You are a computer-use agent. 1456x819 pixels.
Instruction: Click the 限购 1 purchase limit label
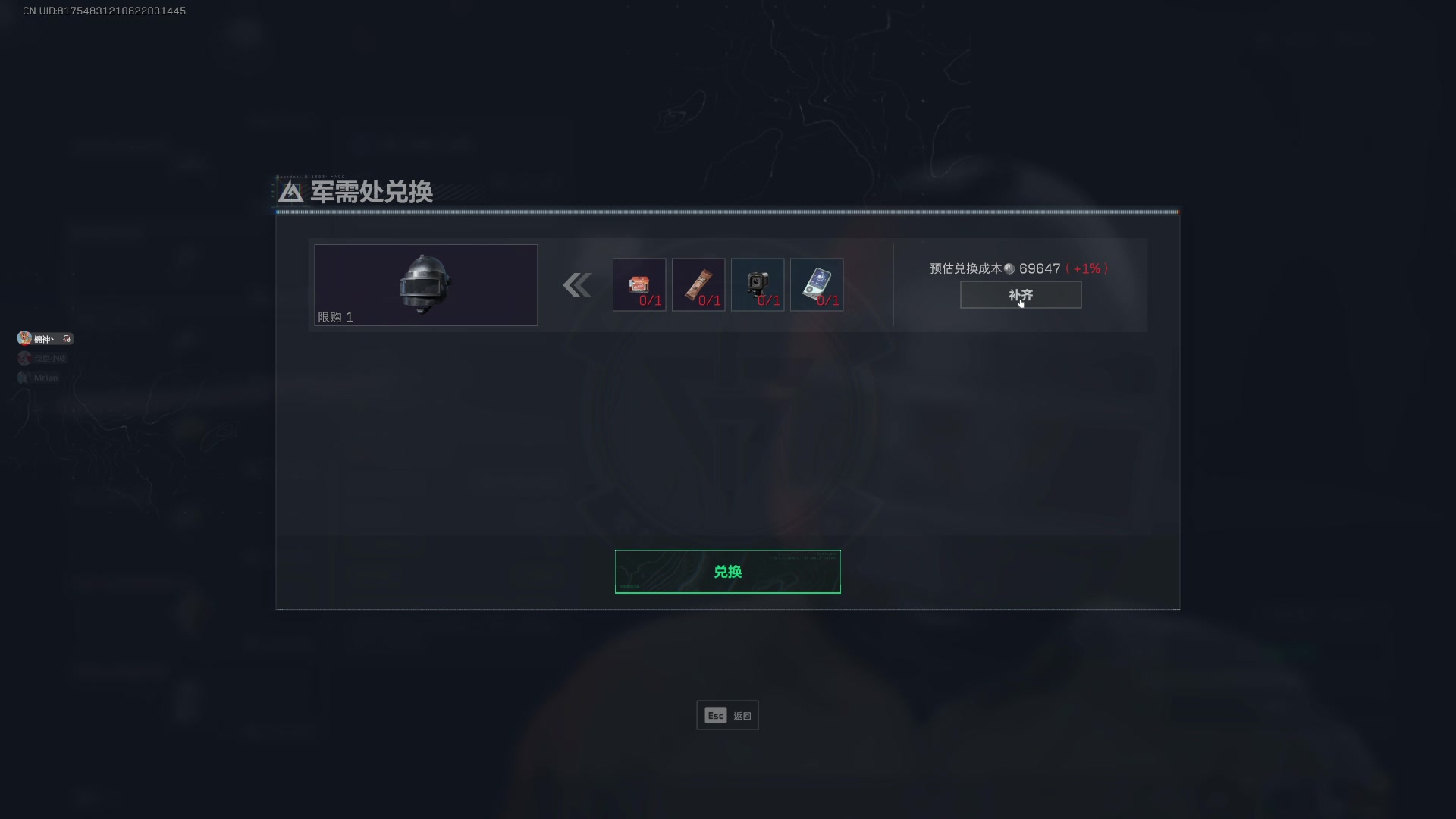coord(335,317)
